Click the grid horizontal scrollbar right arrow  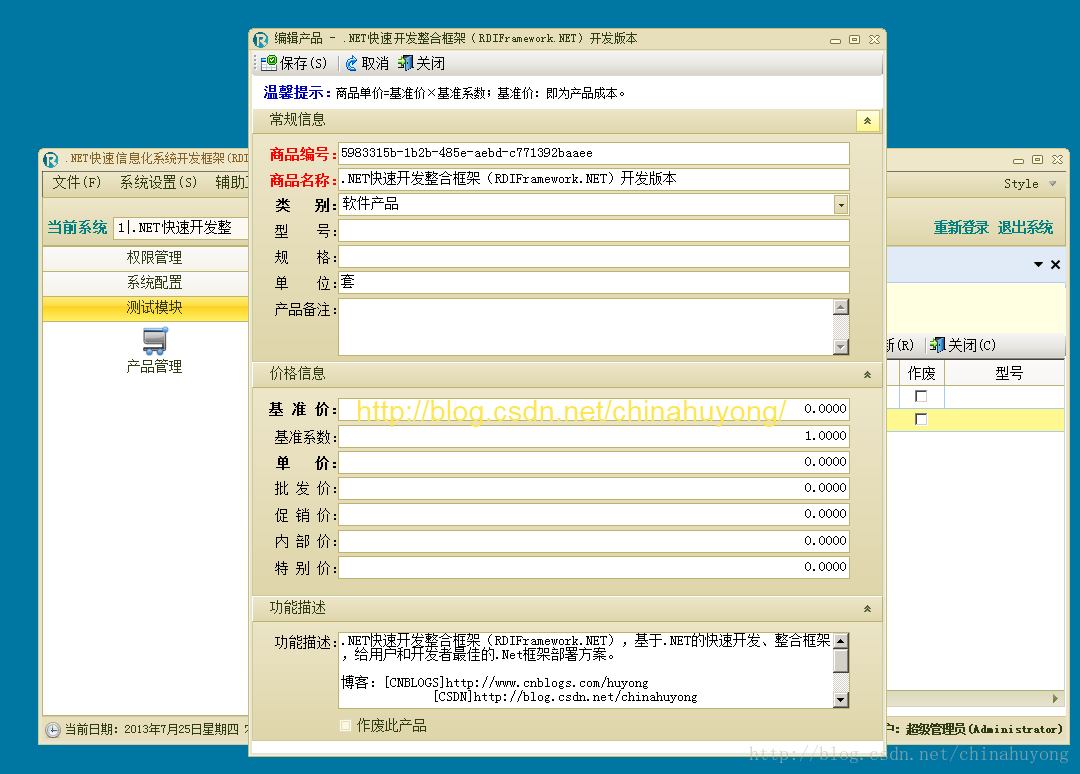[1055, 698]
